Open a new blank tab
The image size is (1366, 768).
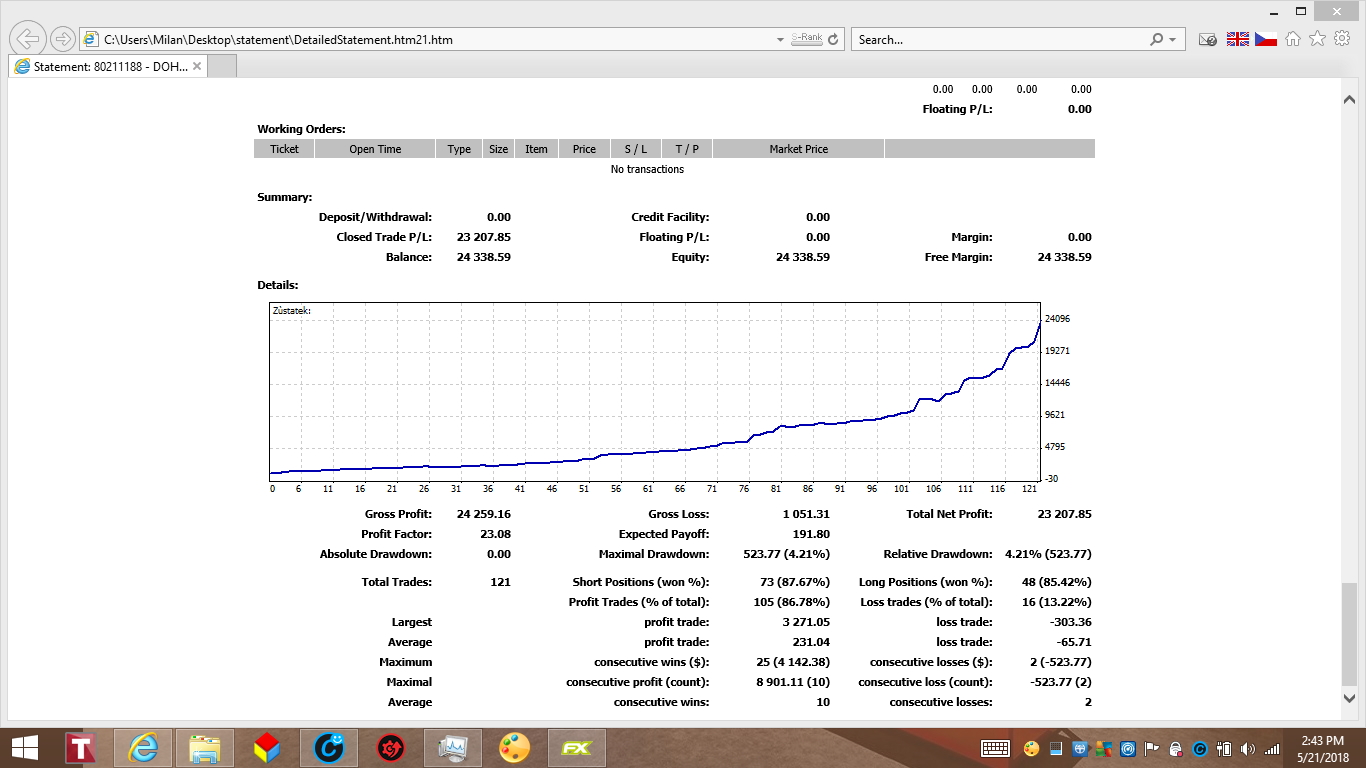[x=222, y=67]
